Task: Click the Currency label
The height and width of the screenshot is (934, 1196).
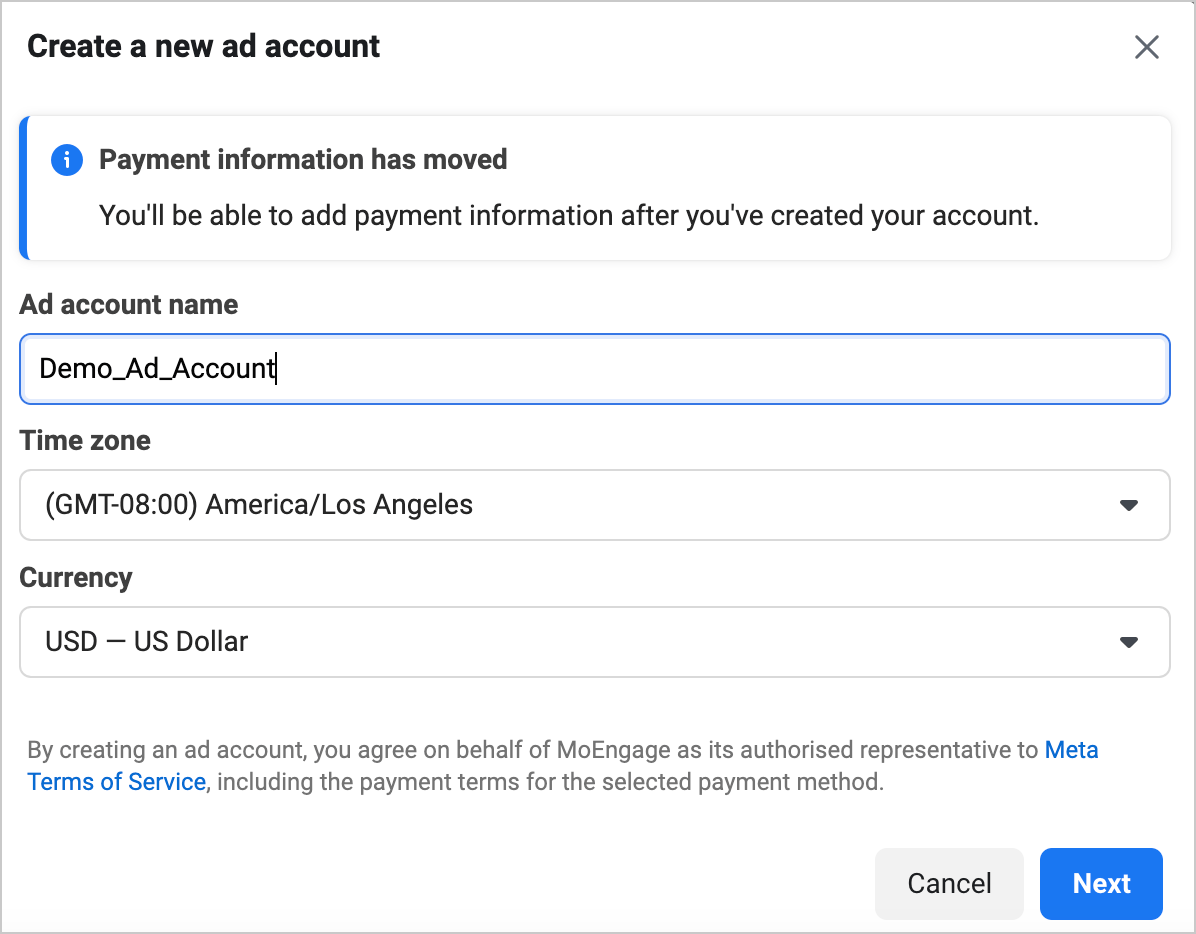Action: coord(76,578)
